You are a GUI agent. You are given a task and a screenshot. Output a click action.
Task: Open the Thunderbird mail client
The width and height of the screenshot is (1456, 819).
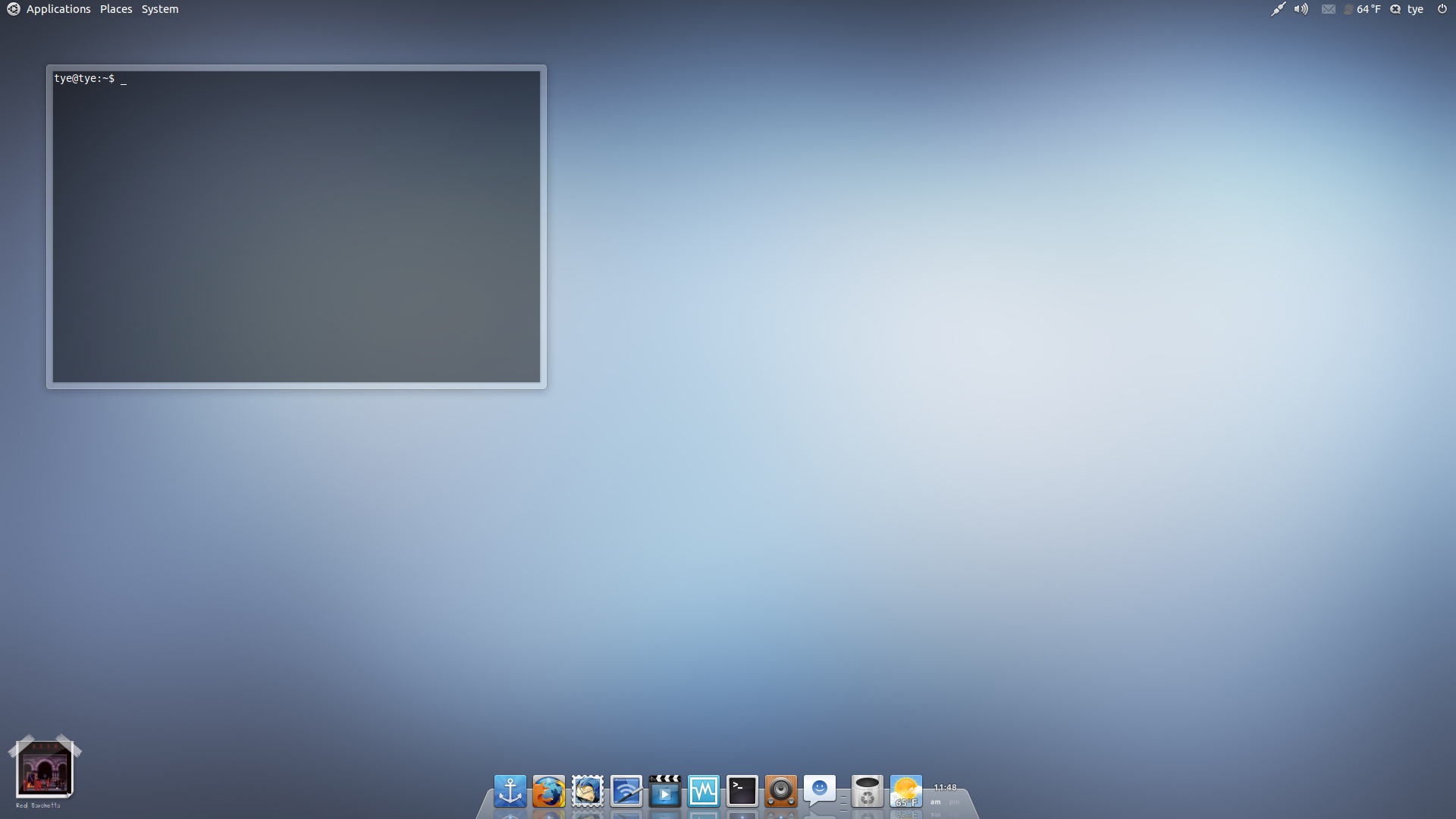click(588, 792)
